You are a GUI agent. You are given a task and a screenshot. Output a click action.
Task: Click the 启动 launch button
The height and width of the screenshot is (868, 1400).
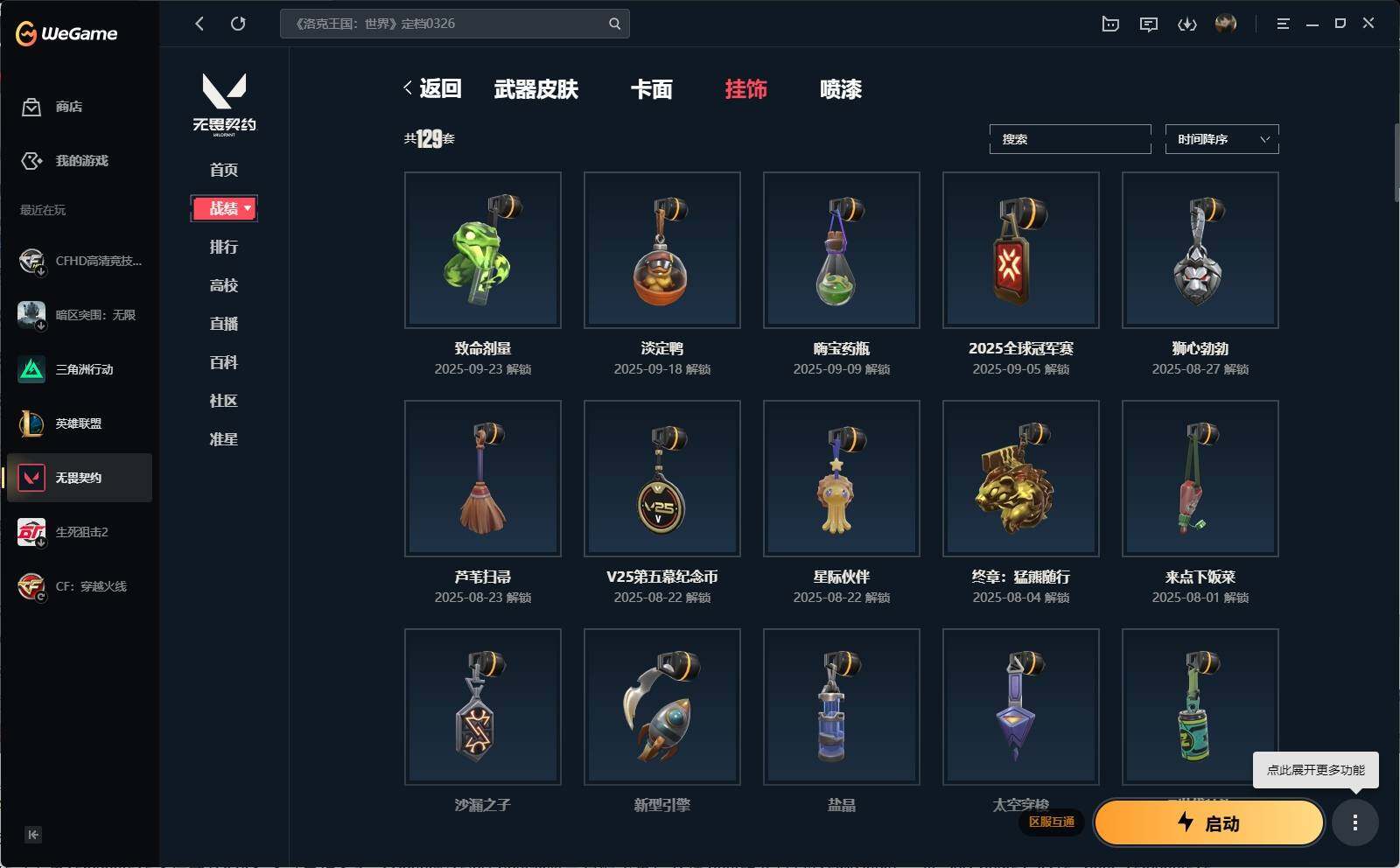point(1208,822)
